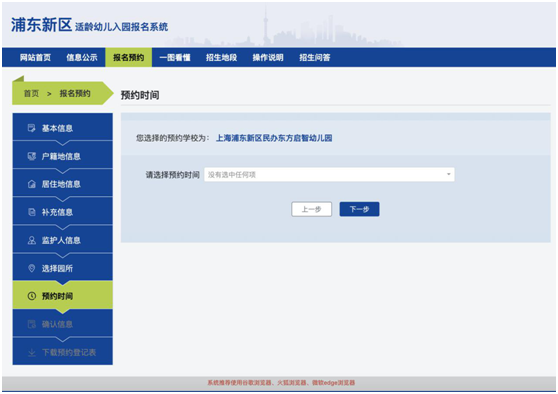Open the 一图看懂 navigation item
The image size is (558, 394).
175,58
